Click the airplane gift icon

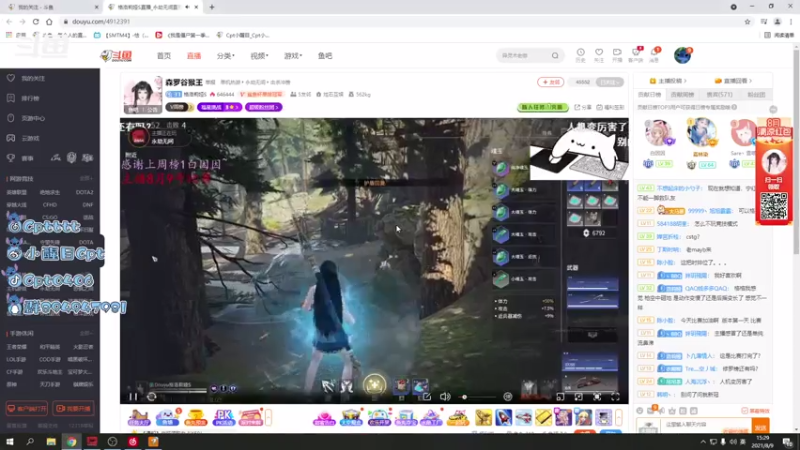coord(523,417)
